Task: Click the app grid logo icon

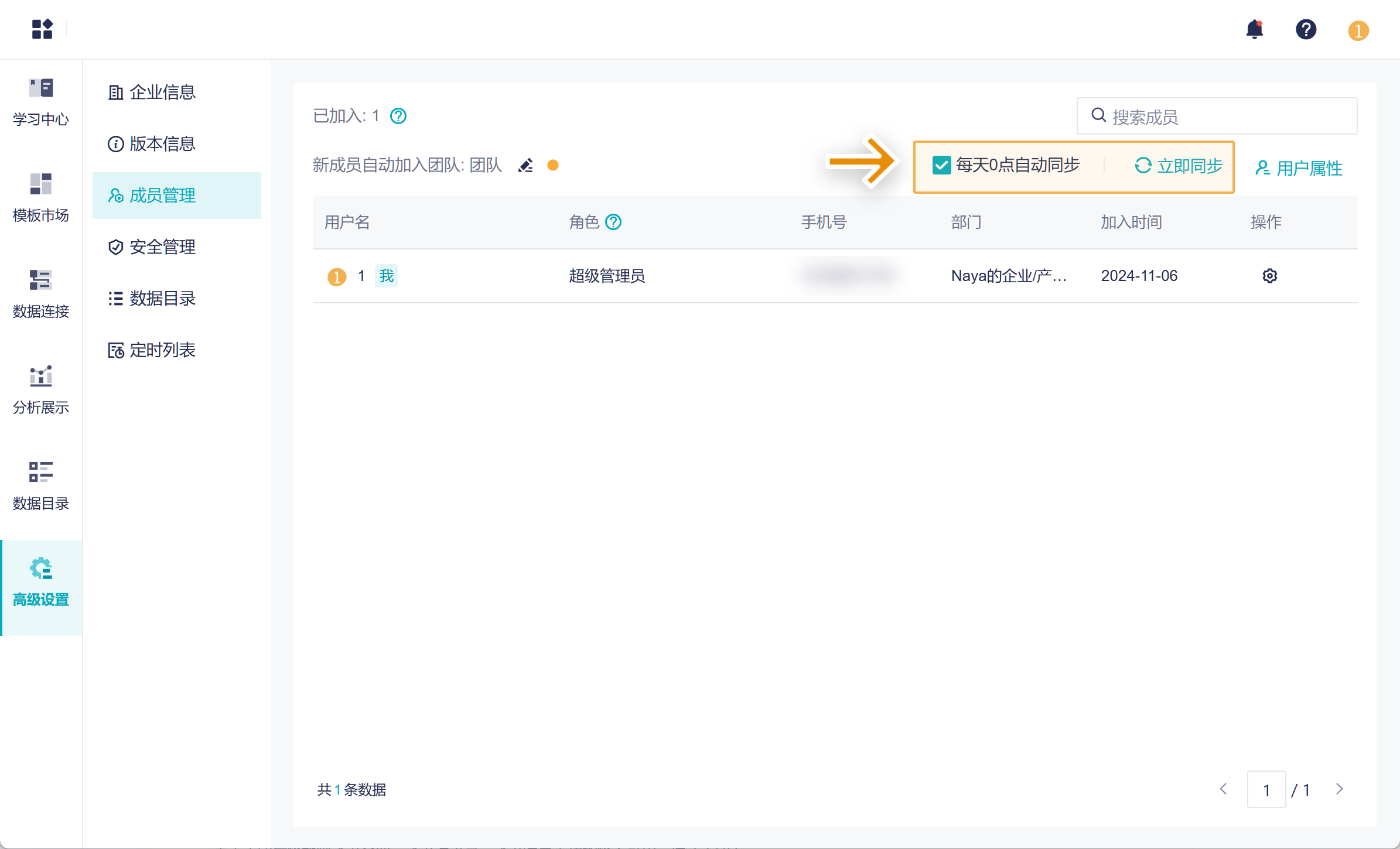Action: [x=42, y=29]
